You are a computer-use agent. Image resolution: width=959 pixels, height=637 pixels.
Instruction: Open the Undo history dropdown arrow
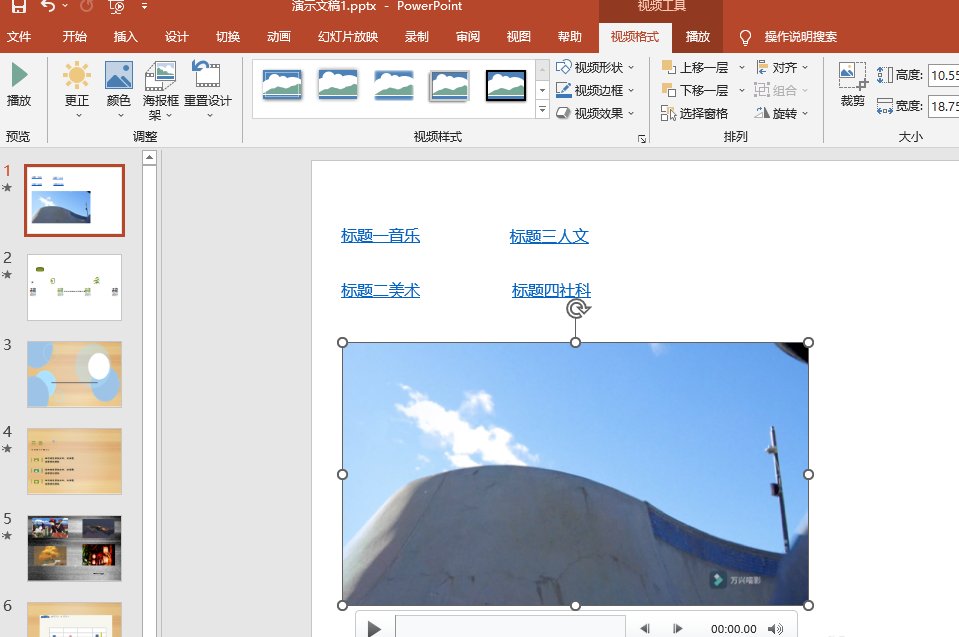click(x=65, y=6)
